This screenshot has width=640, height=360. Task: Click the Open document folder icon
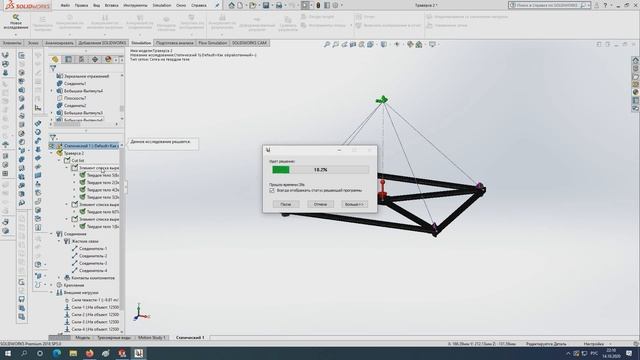pos(253,5)
